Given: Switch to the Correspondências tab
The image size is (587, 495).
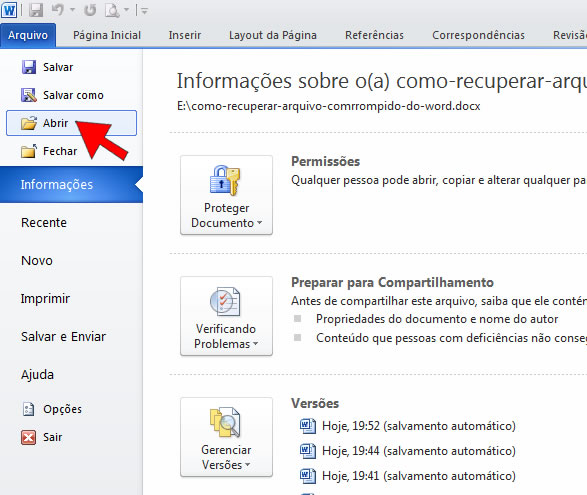Looking at the screenshot, I should point(478,35).
